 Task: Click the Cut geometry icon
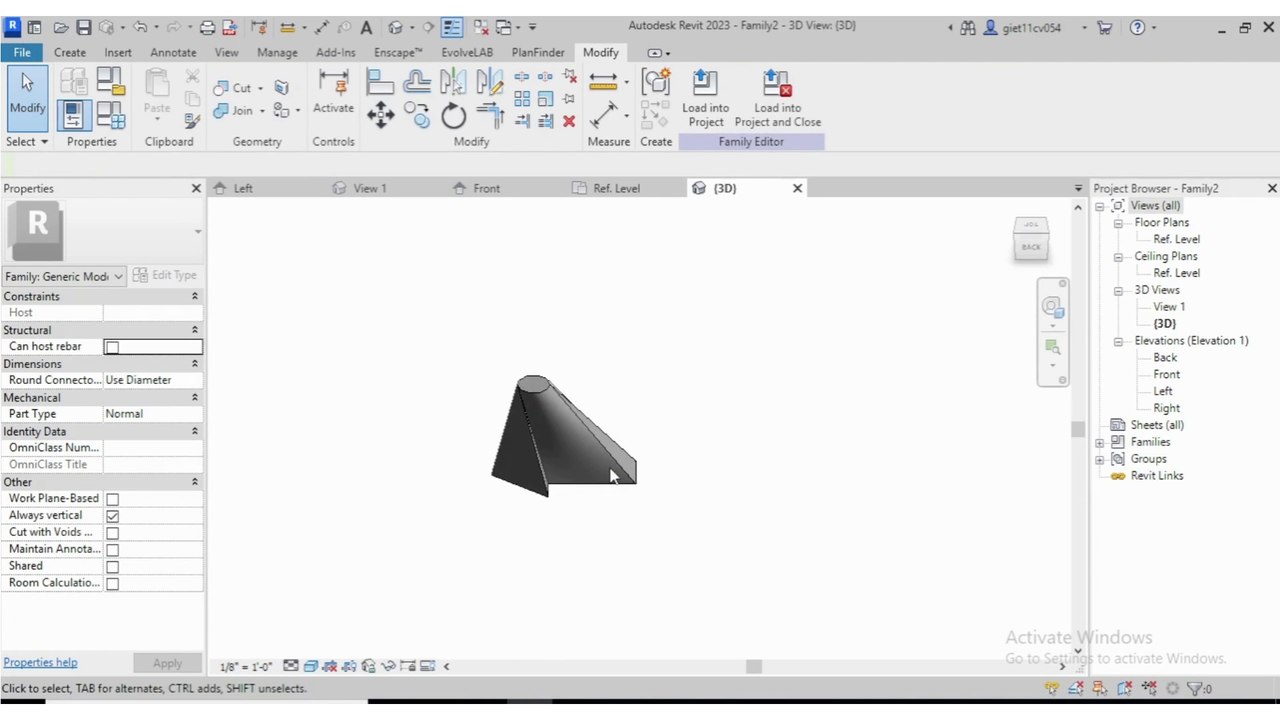(221, 88)
